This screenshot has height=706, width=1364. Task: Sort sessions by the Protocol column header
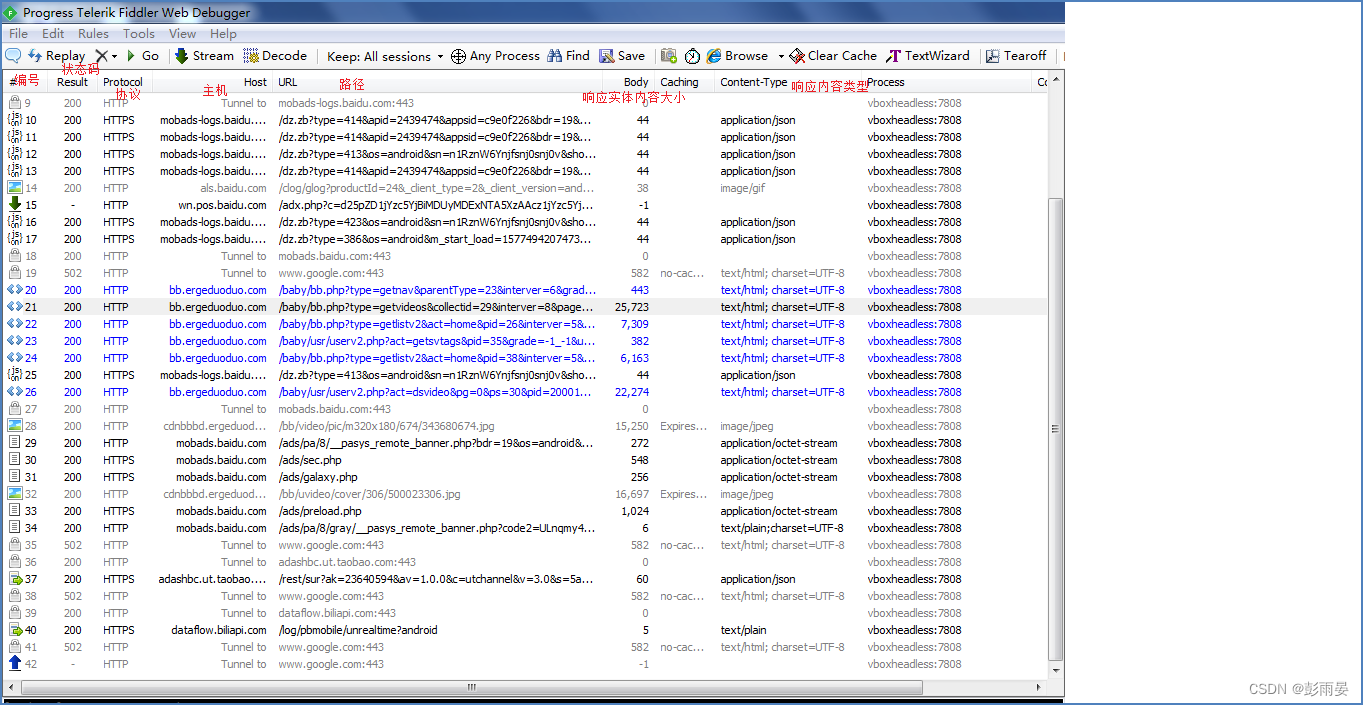click(123, 82)
